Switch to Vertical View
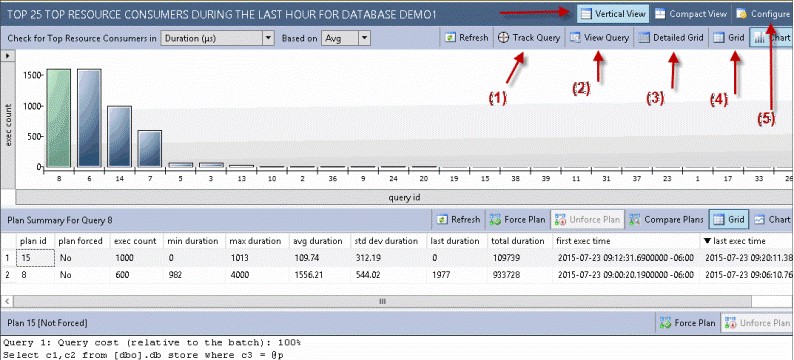794x360 pixels. tap(613, 14)
